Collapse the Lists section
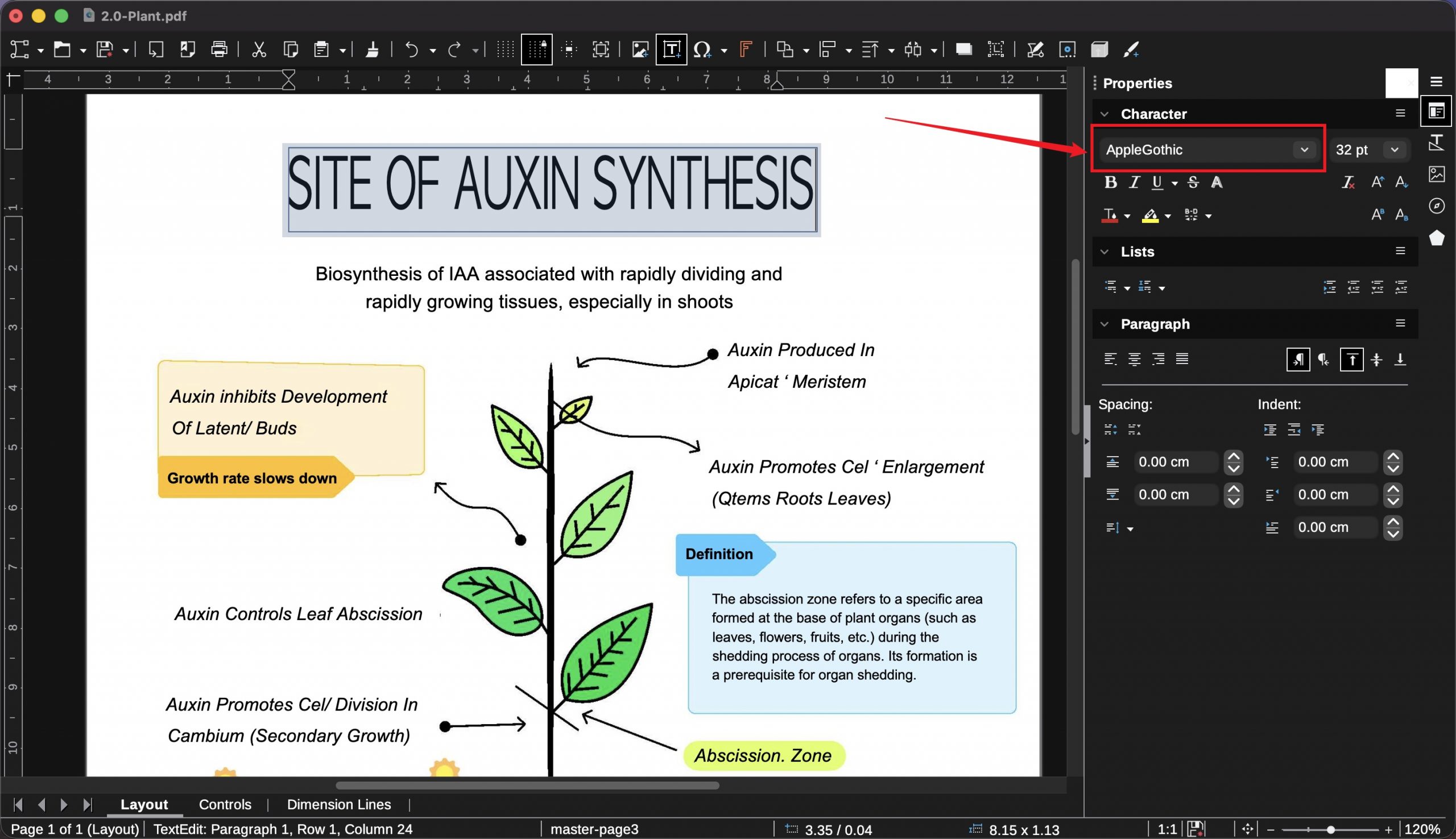 (x=1104, y=252)
